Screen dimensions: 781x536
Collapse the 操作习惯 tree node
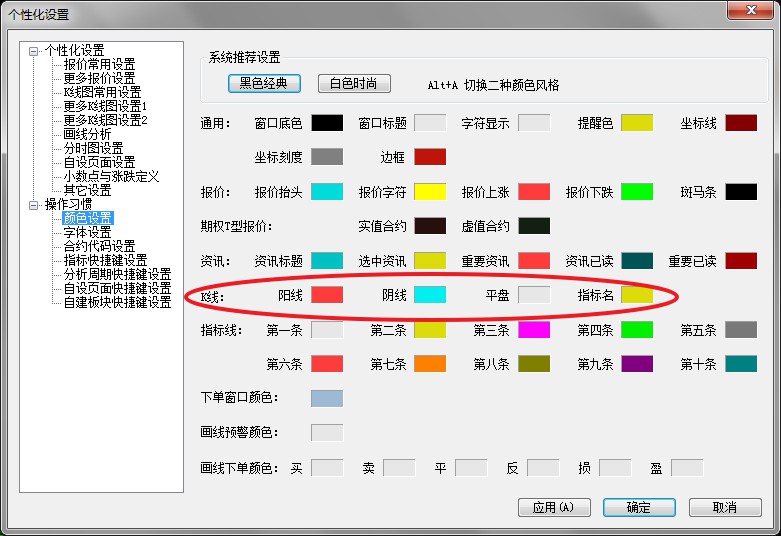coord(34,205)
